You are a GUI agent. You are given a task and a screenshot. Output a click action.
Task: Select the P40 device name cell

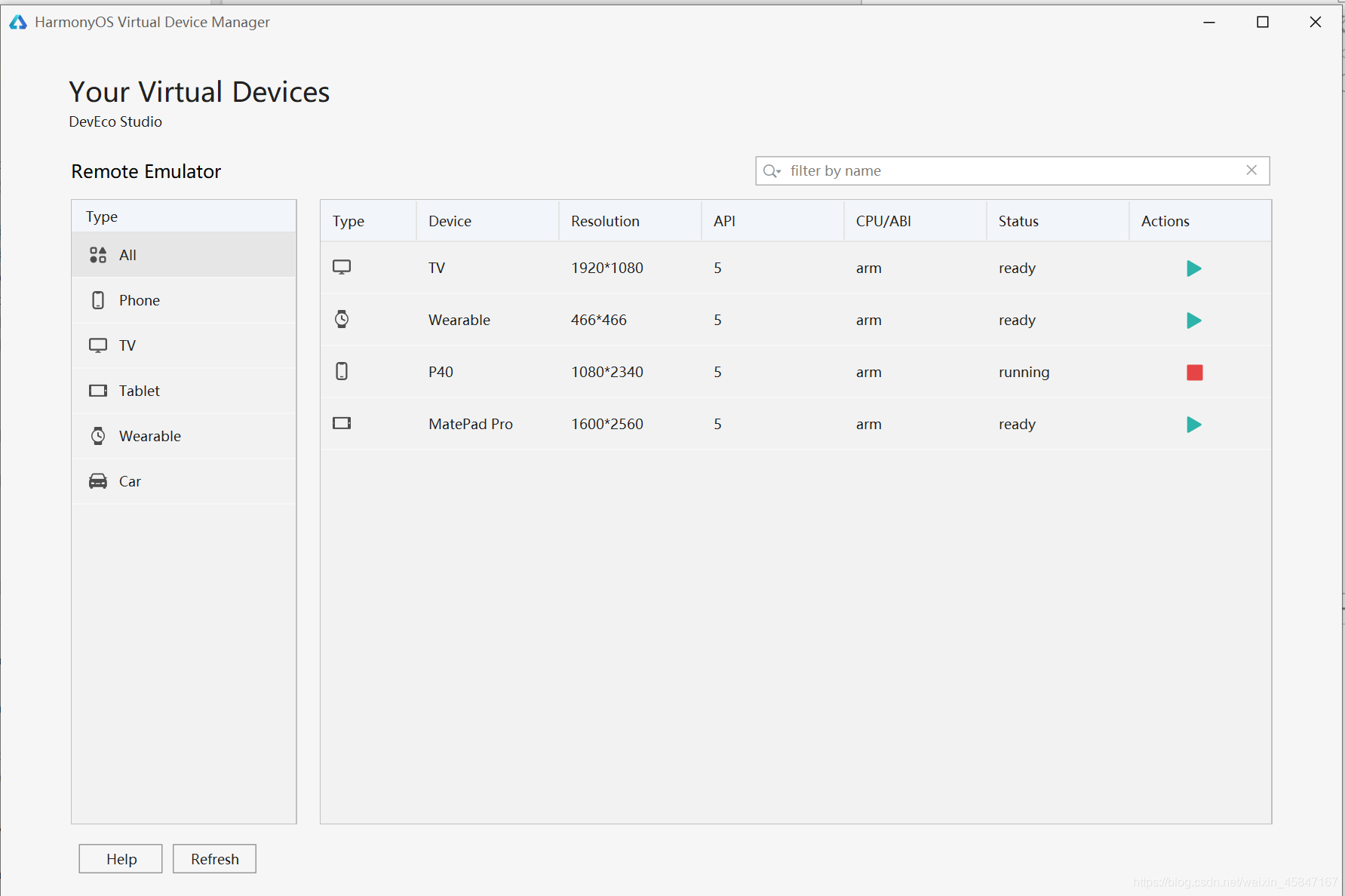441,372
